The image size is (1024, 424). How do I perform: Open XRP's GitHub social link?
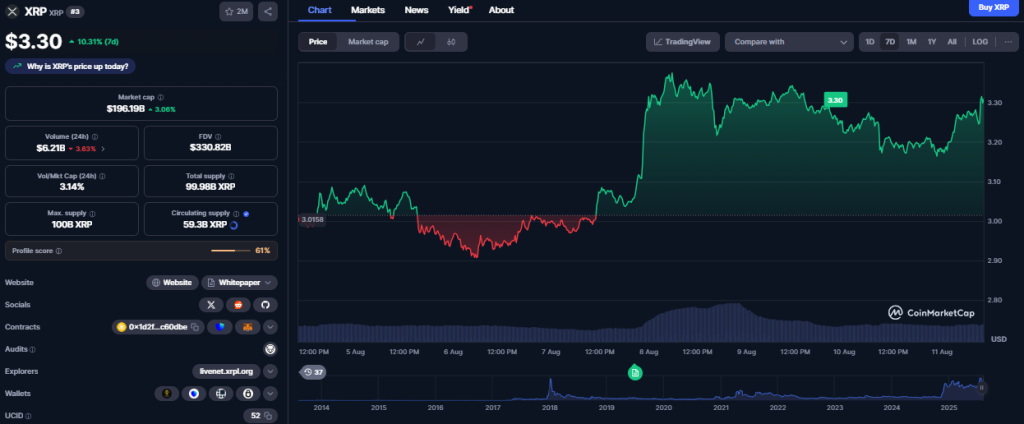[x=265, y=304]
